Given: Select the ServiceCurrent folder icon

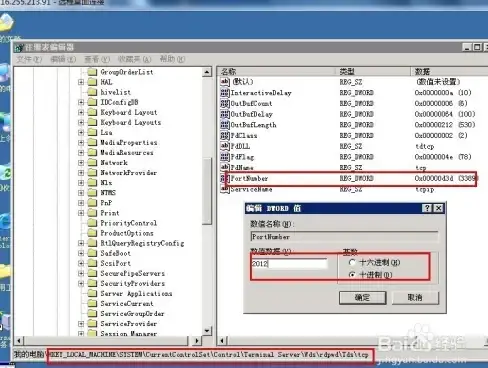Looking at the screenshot, I should [x=92, y=303].
